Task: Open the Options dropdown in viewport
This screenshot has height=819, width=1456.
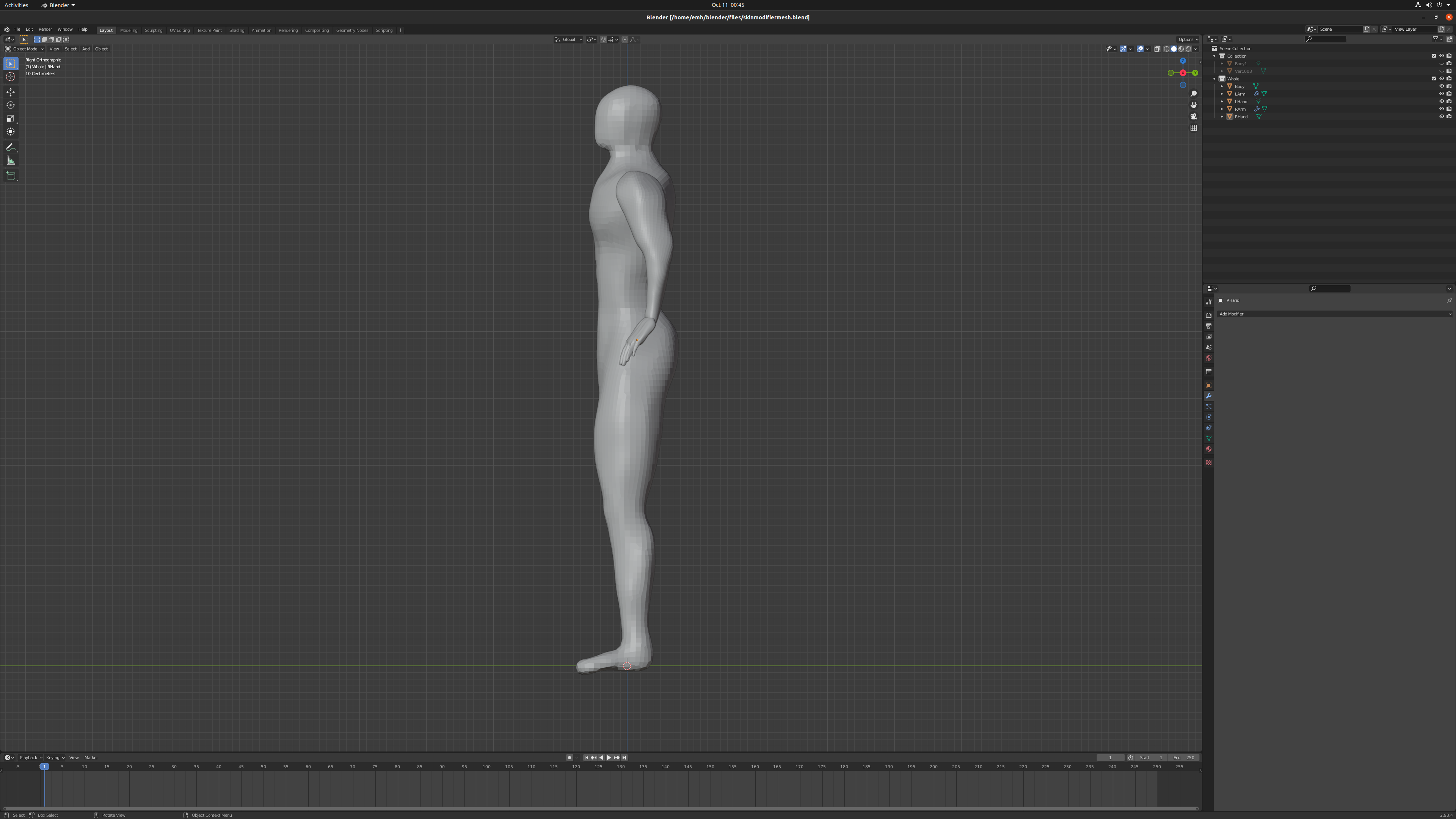Action: pyautogui.click(x=1188, y=39)
